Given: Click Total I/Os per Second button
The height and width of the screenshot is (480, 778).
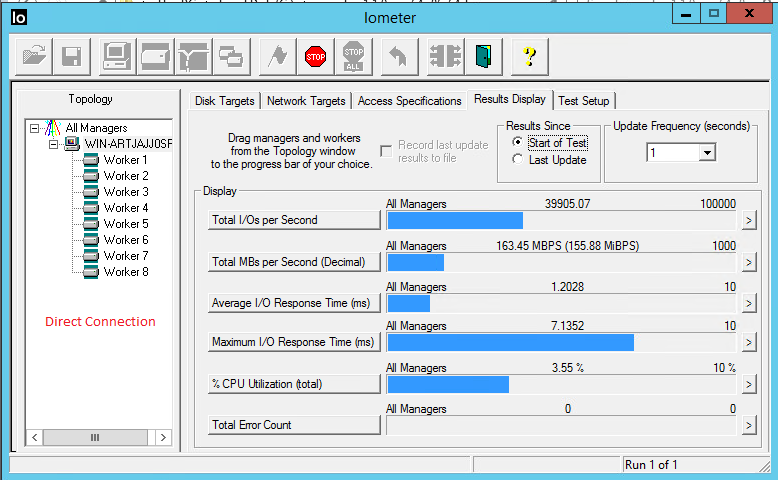Looking at the screenshot, I should pyautogui.click(x=294, y=220).
